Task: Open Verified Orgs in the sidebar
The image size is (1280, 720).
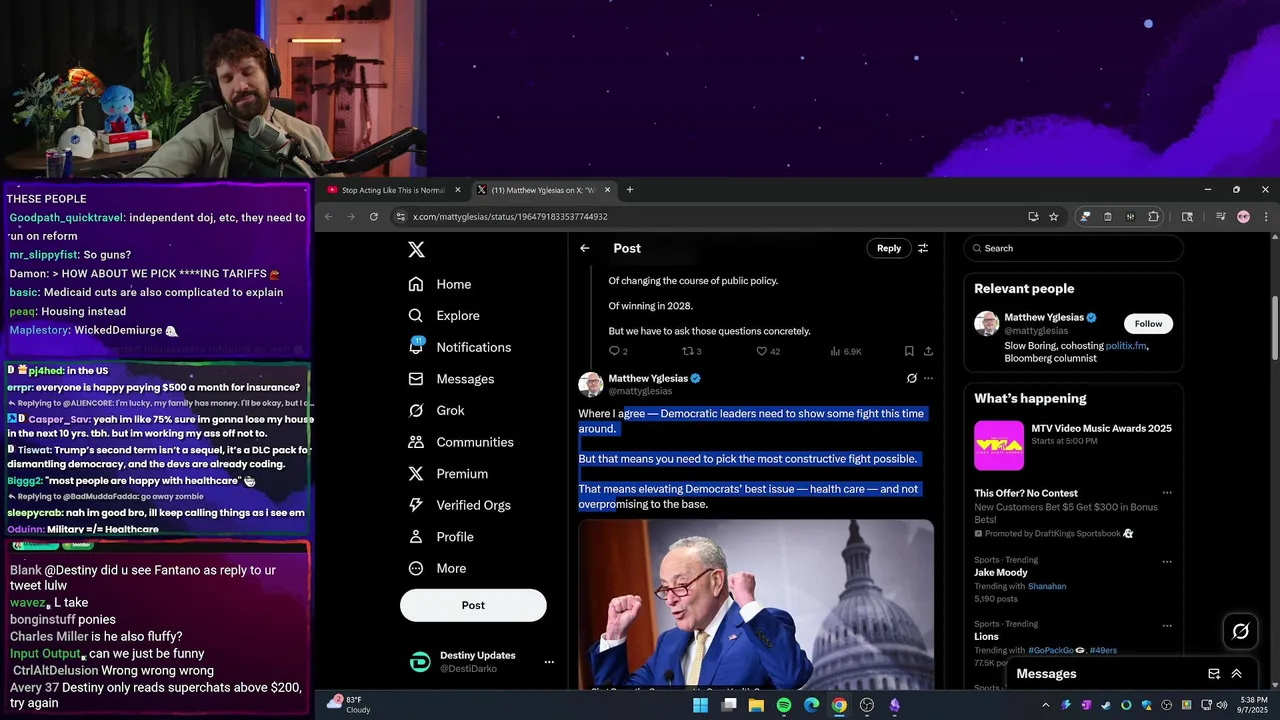Action: pyautogui.click(x=461, y=505)
